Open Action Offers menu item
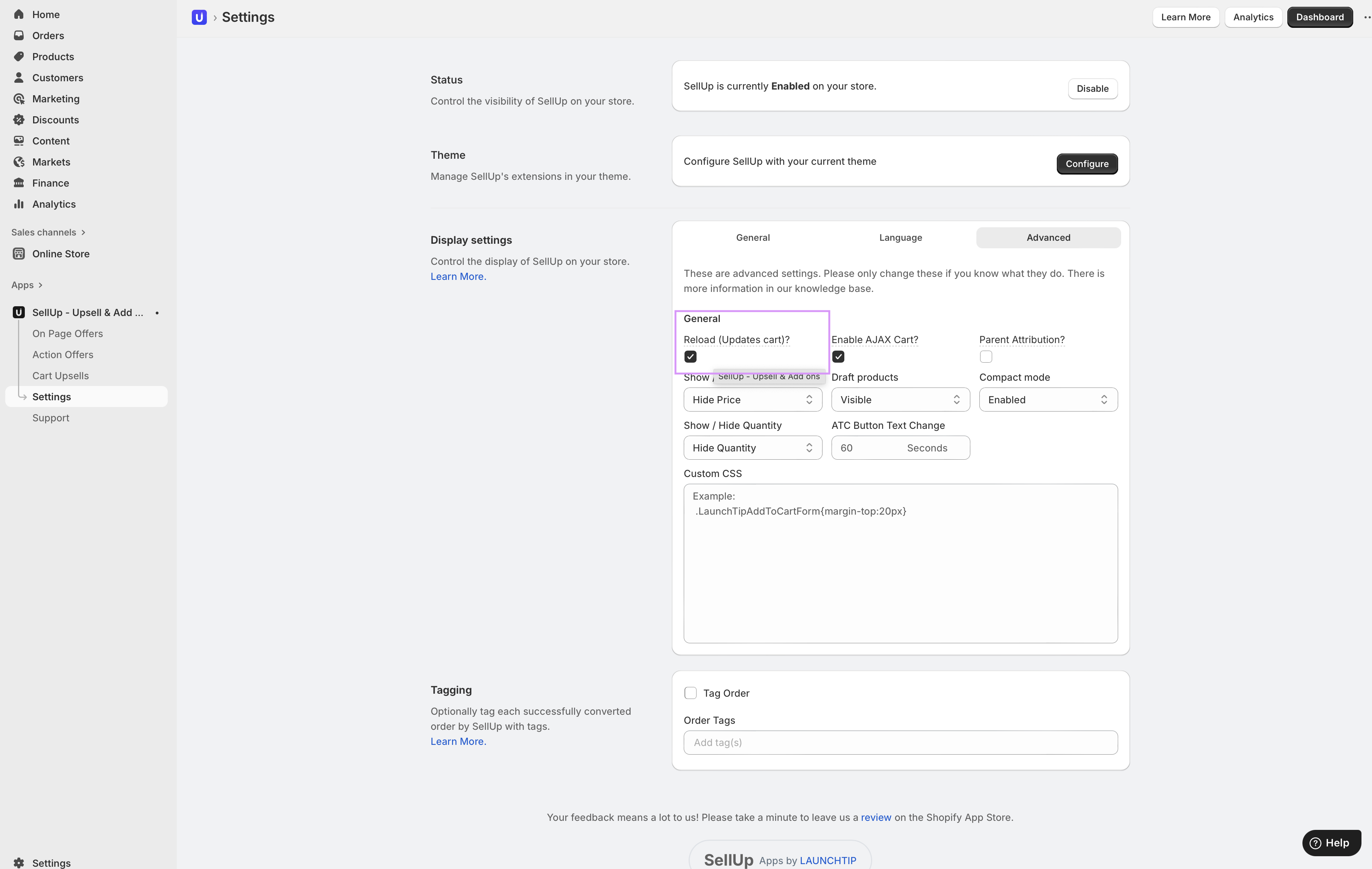 63,354
